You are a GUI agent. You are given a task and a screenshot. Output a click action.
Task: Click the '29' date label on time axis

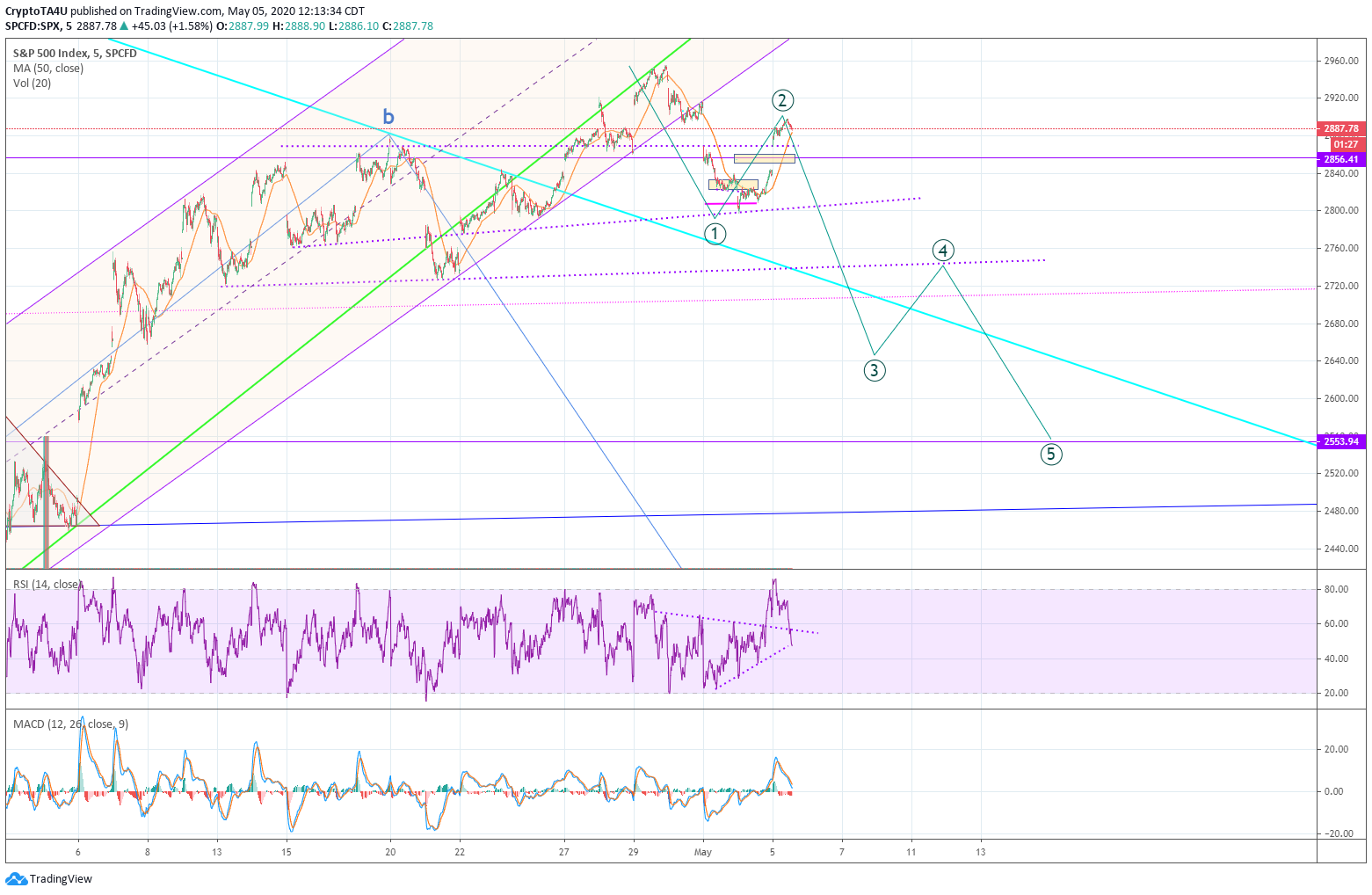[x=634, y=852]
